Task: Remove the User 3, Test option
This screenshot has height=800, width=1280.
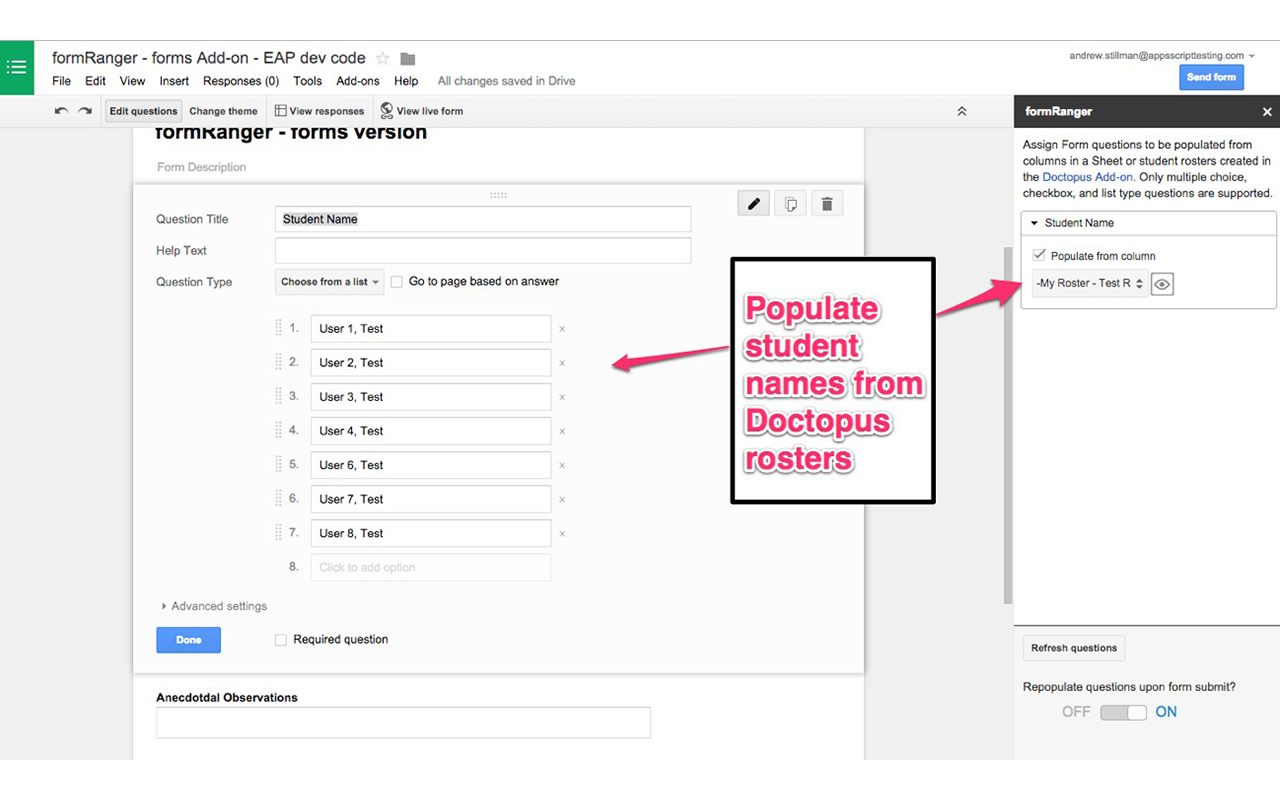Action: 562,397
